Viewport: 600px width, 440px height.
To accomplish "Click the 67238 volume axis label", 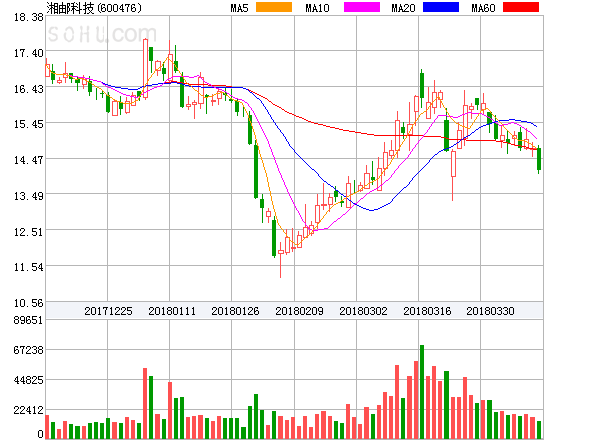I will pos(28,350).
